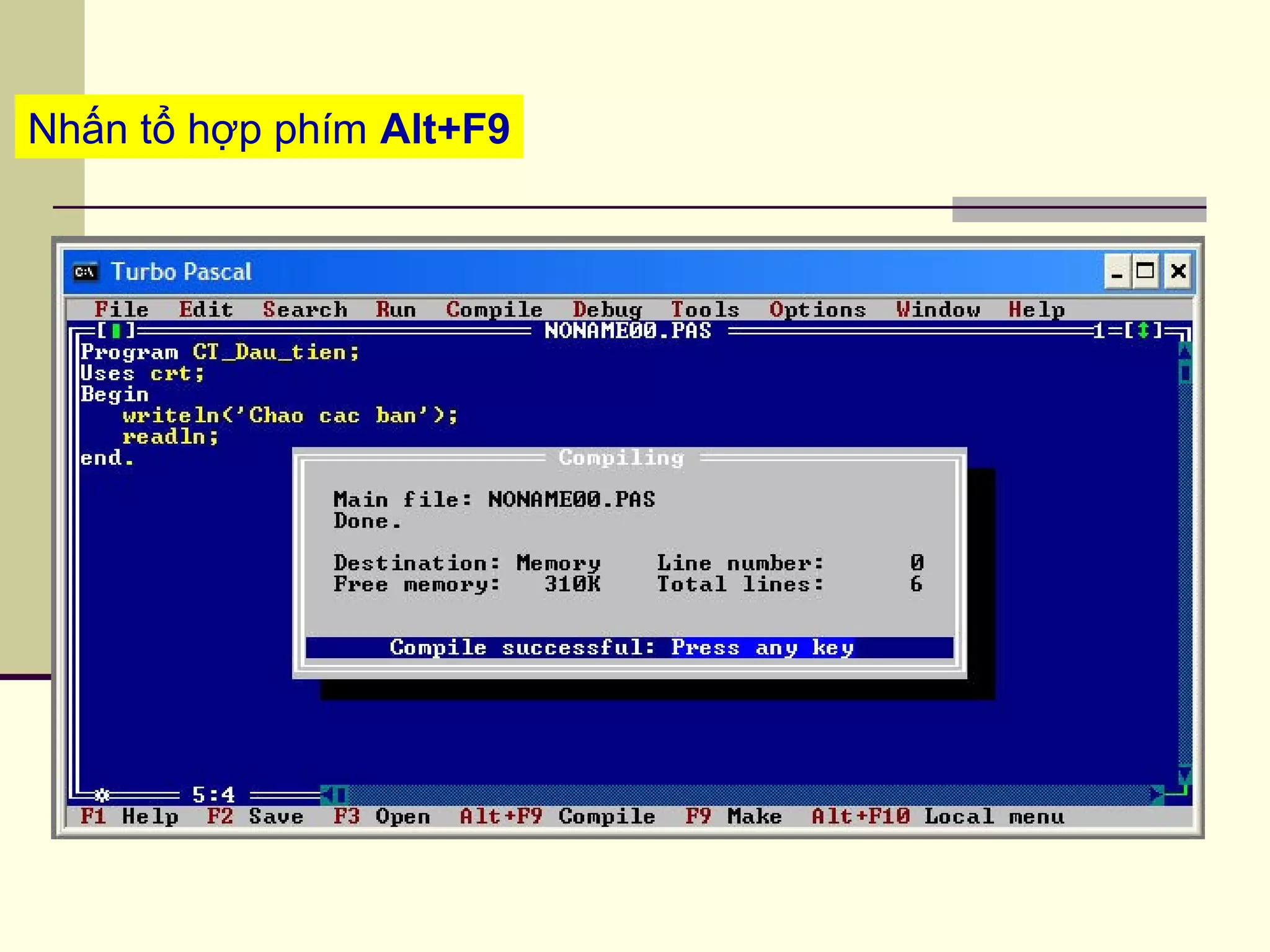Click the 'Done.' status text
The width and height of the screenshot is (1270, 952).
pos(368,521)
